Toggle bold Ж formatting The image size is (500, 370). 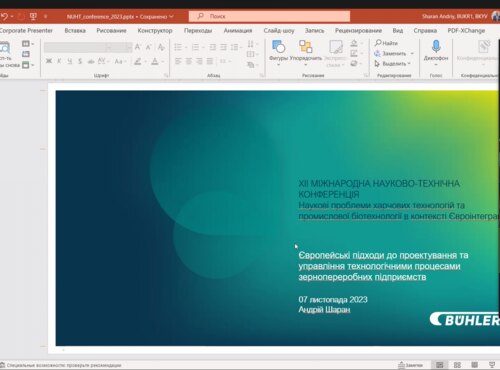click(49, 61)
